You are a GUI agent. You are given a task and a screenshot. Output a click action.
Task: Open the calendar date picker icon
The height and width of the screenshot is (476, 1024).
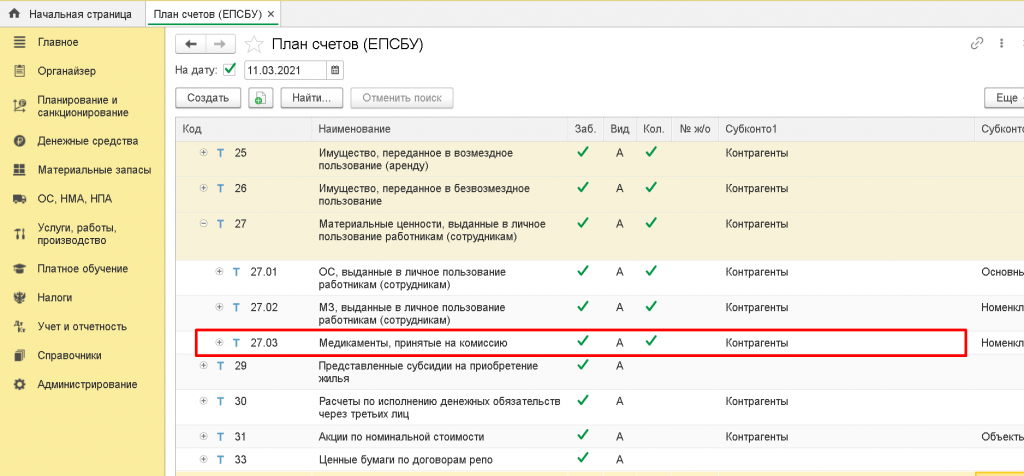point(335,70)
